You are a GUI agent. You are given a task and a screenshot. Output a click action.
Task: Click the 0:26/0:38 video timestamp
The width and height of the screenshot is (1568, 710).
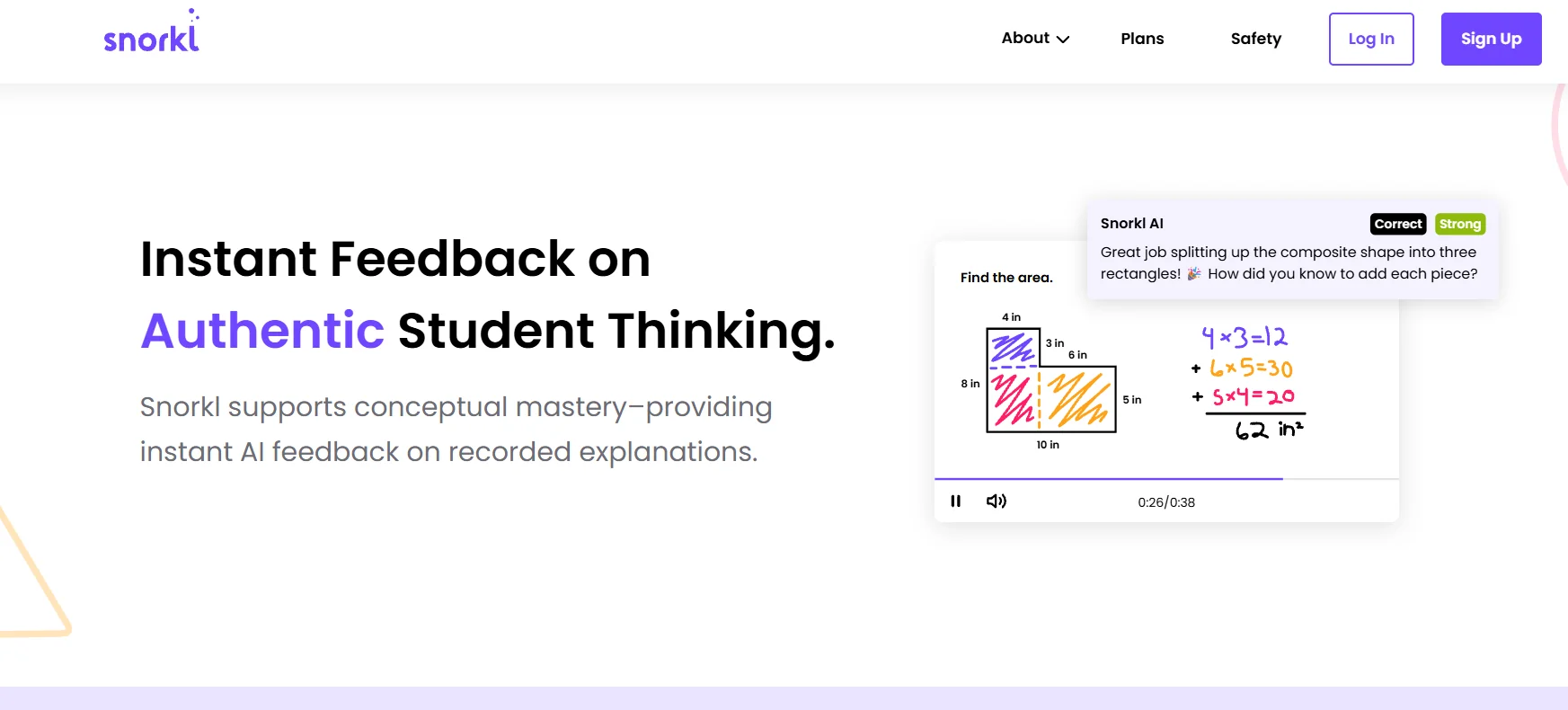pos(1165,502)
